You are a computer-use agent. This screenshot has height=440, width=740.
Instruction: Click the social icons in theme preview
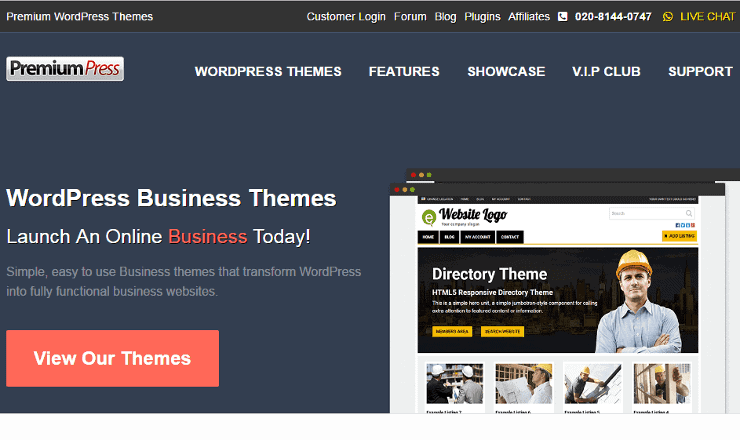coord(685,225)
